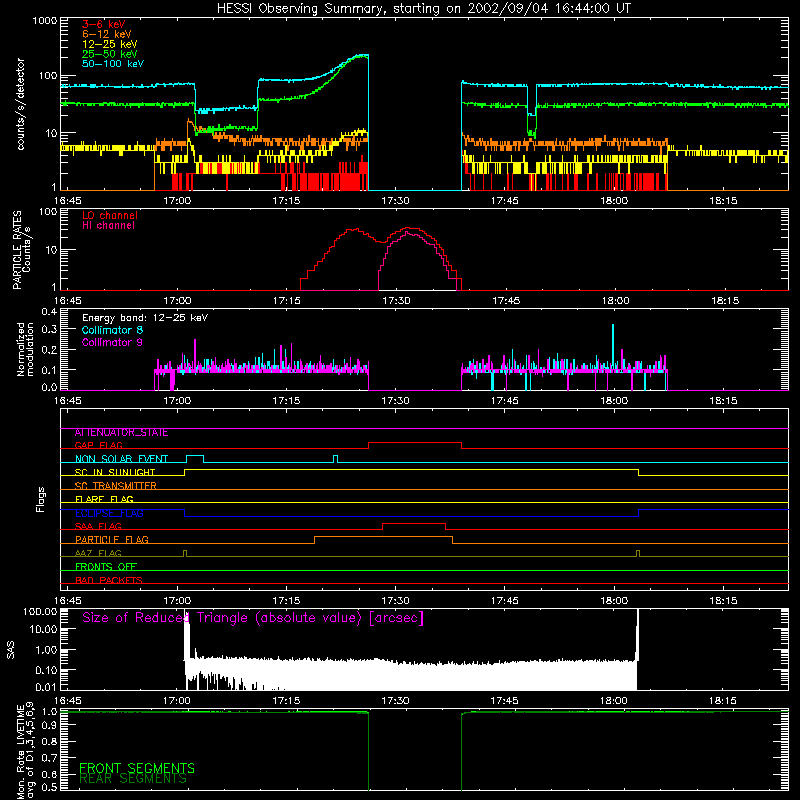Select the '6-12 keV' legend label
800x800 pixels.
pyautogui.click(x=107, y=34)
